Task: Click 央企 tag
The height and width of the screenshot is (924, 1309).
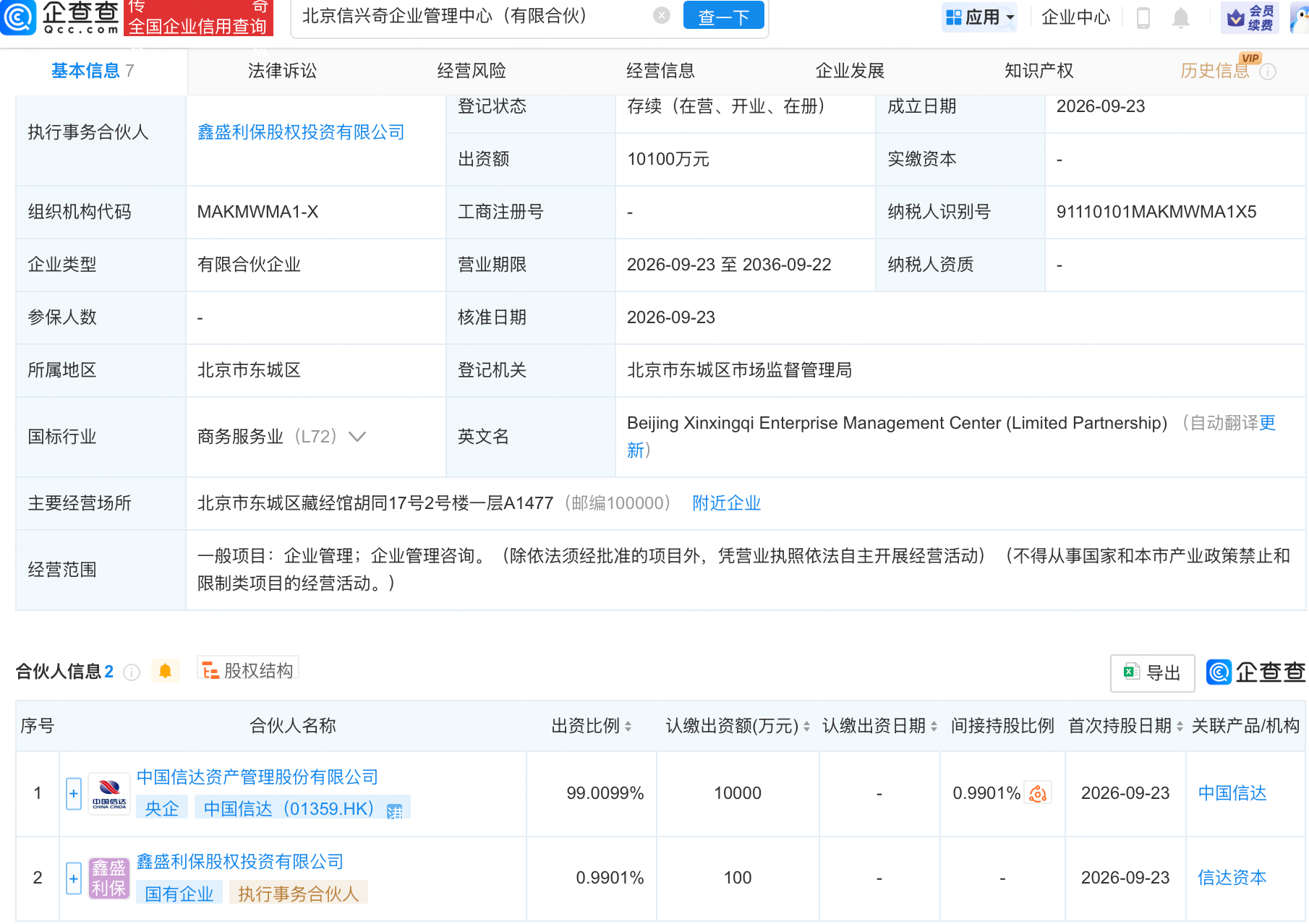Action: tap(162, 808)
